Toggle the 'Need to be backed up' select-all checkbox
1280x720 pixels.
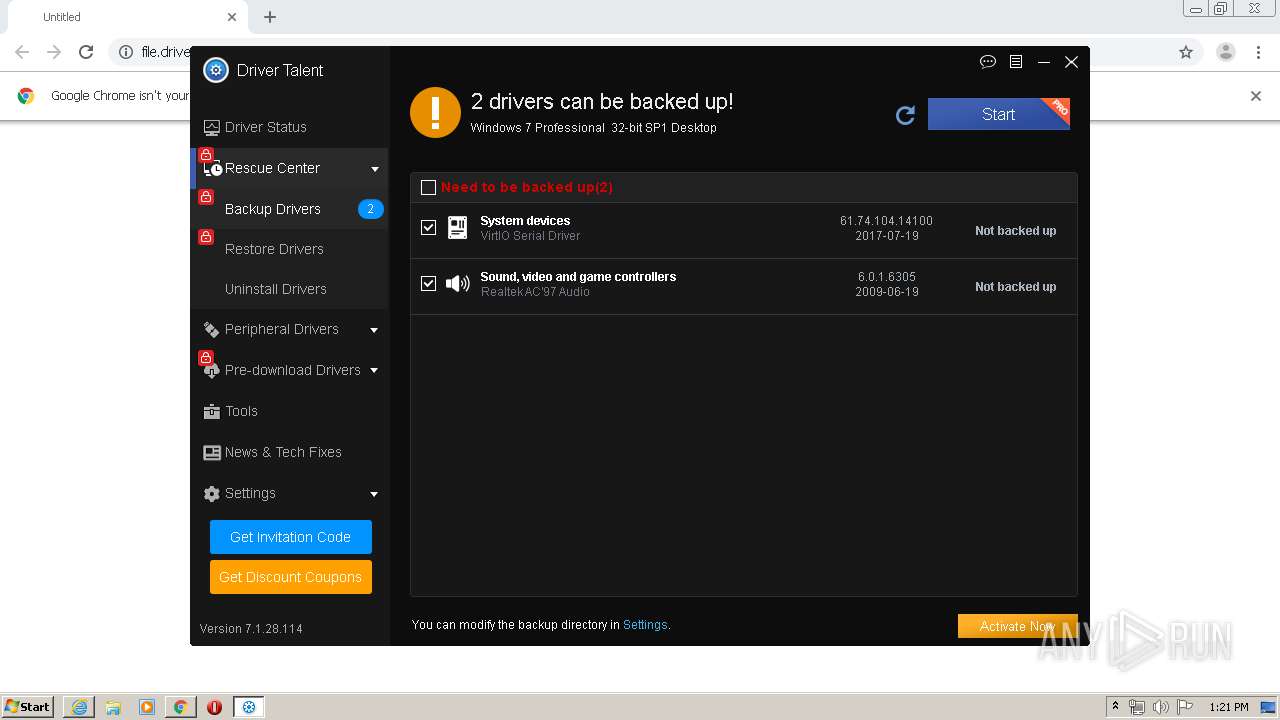click(x=429, y=187)
